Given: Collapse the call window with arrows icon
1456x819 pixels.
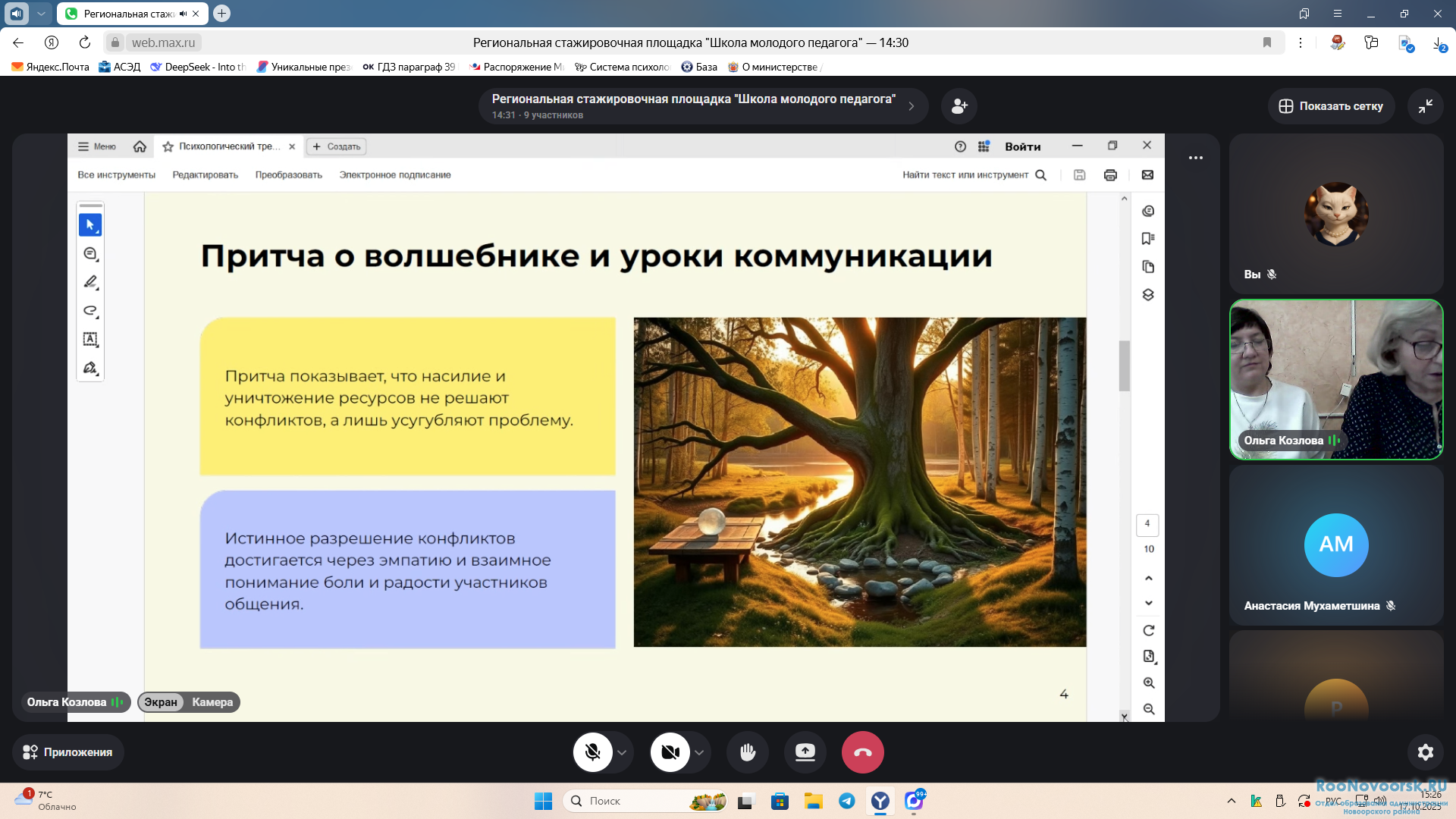Looking at the screenshot, I should [x=1425, y=106].
